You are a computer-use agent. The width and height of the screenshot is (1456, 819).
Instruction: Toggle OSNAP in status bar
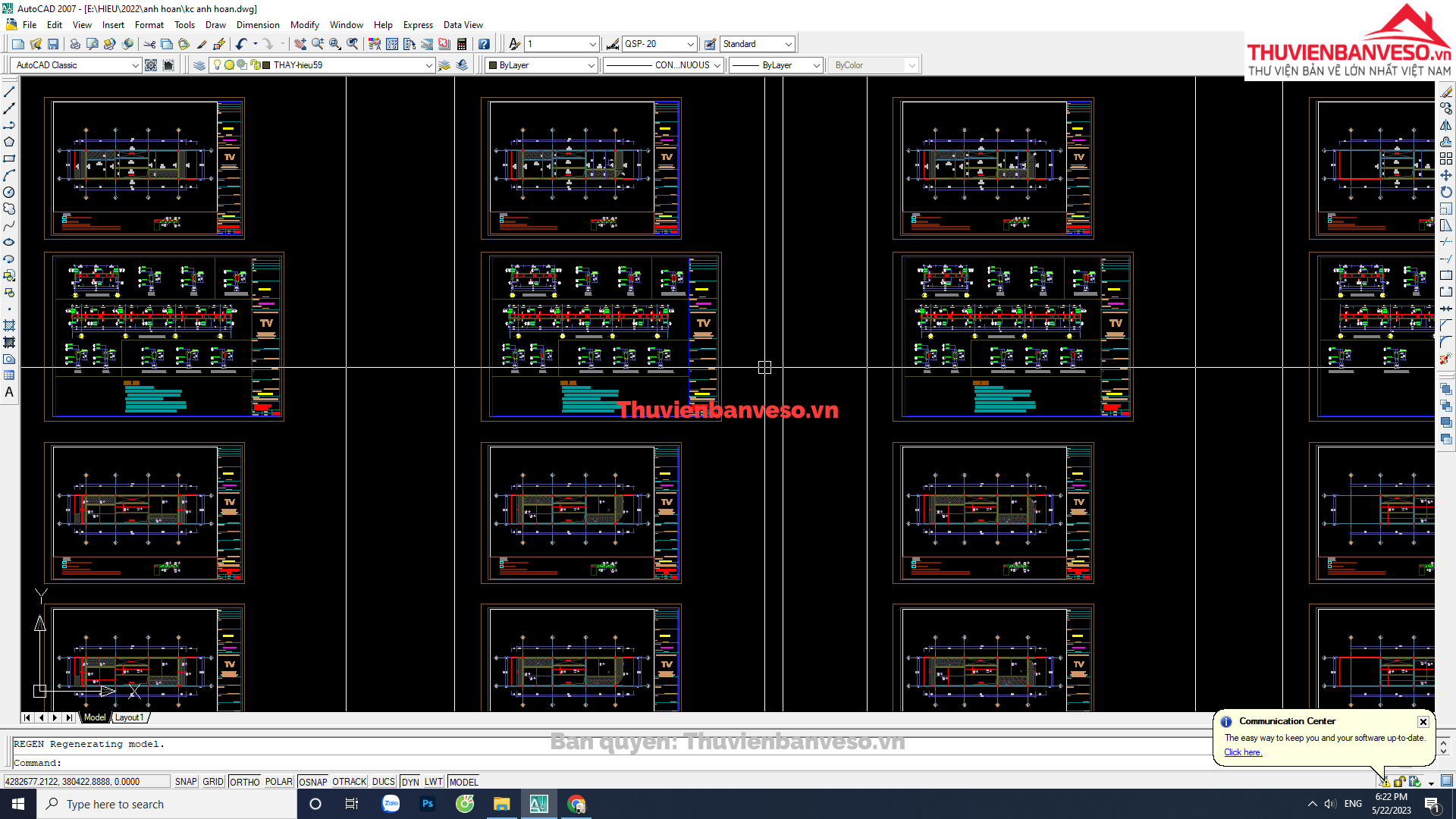pyautogui.click(x=312, y=782)
